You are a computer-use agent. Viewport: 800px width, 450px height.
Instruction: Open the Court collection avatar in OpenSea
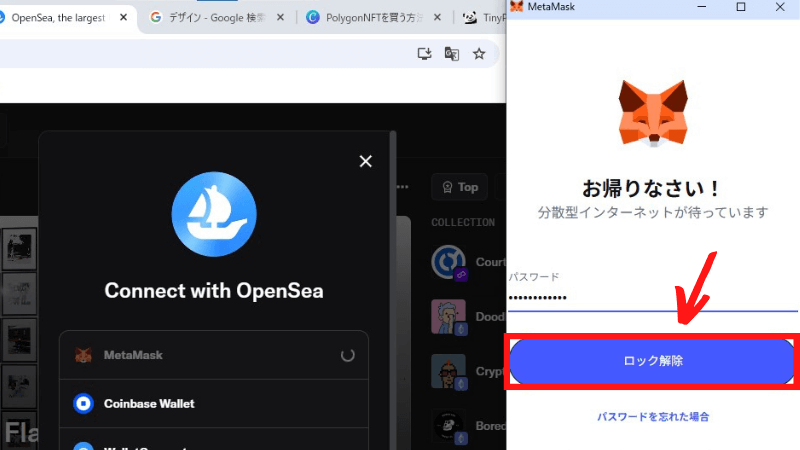448,262
